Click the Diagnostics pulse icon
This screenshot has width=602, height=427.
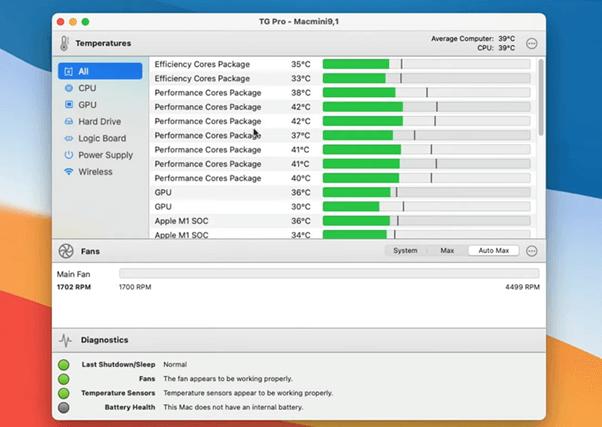coord(66,340)
